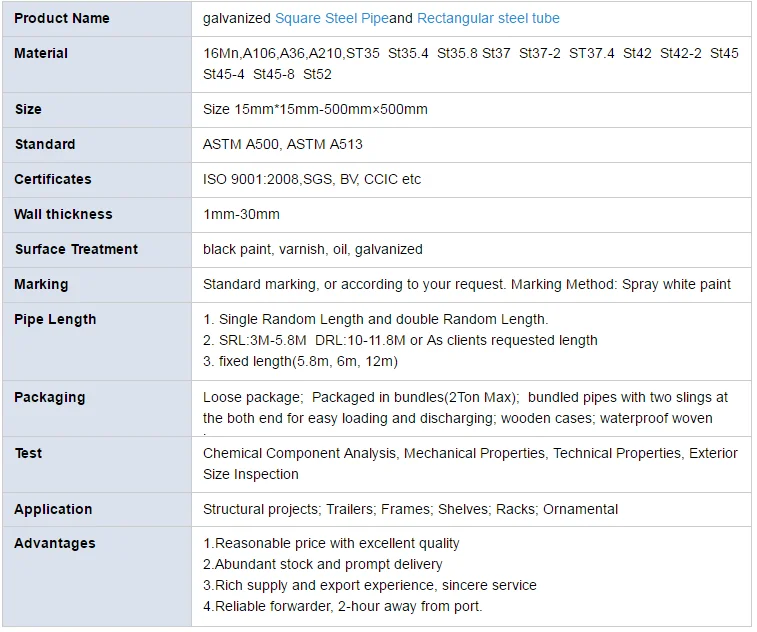Click the Marking row label
This screenshot has width=757, height=632.
pyautogui.click(x=41, y=284)
